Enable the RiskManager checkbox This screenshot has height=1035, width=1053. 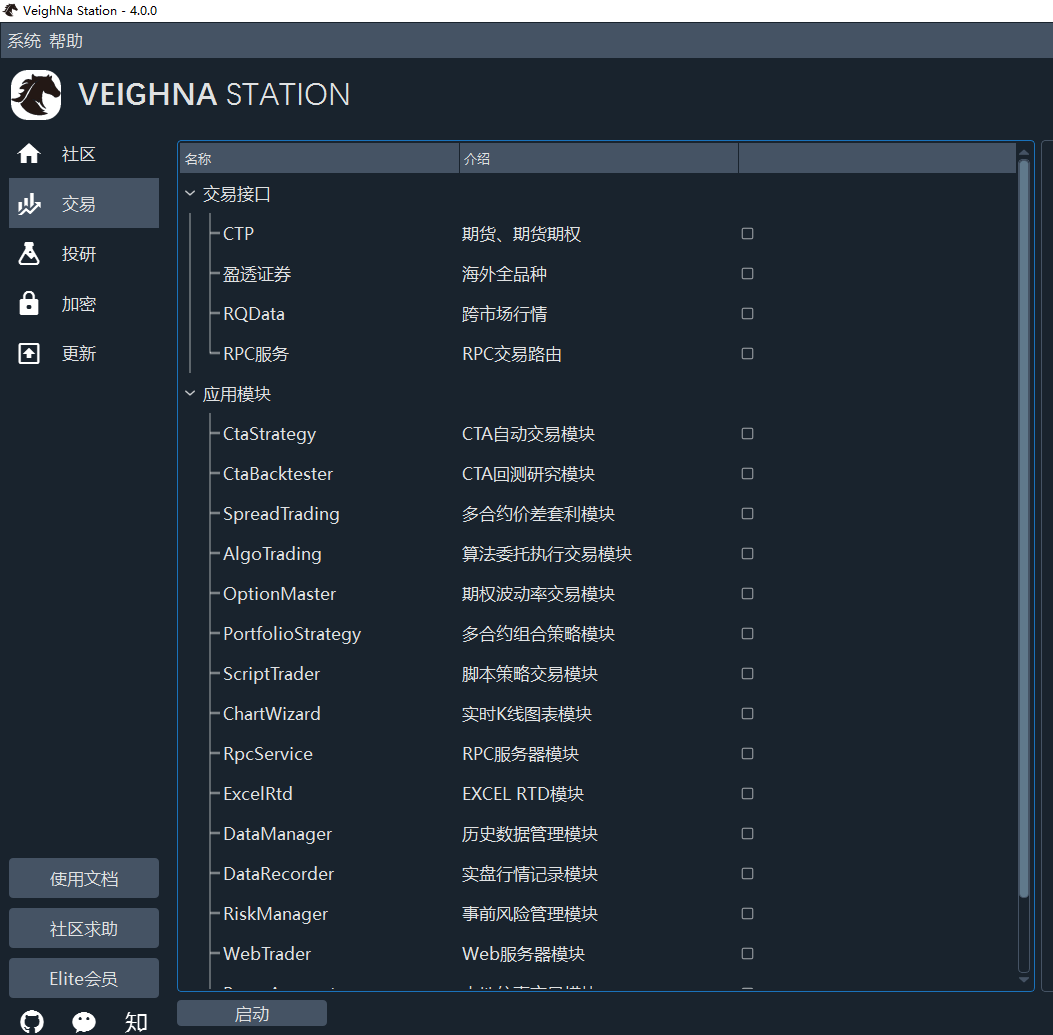747,913
